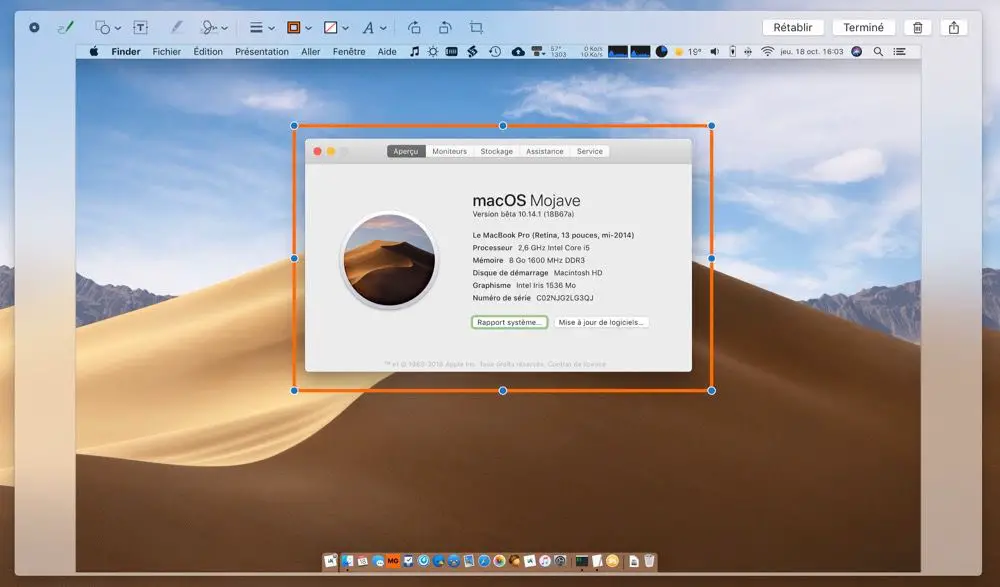1000x587 pixels.
Task: Click the serial number 'C02NJG2LG3QJ'
Action: (564, 298)
